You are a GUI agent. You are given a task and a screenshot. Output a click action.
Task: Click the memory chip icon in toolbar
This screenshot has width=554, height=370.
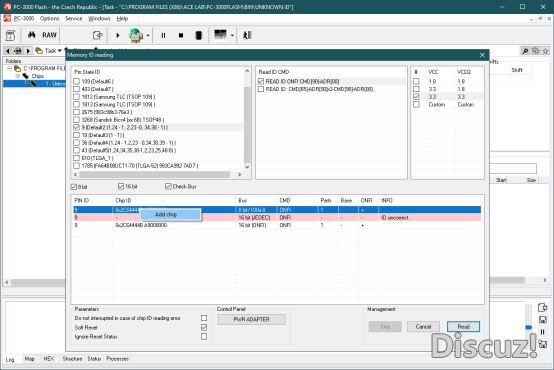(x=199, y=35)
